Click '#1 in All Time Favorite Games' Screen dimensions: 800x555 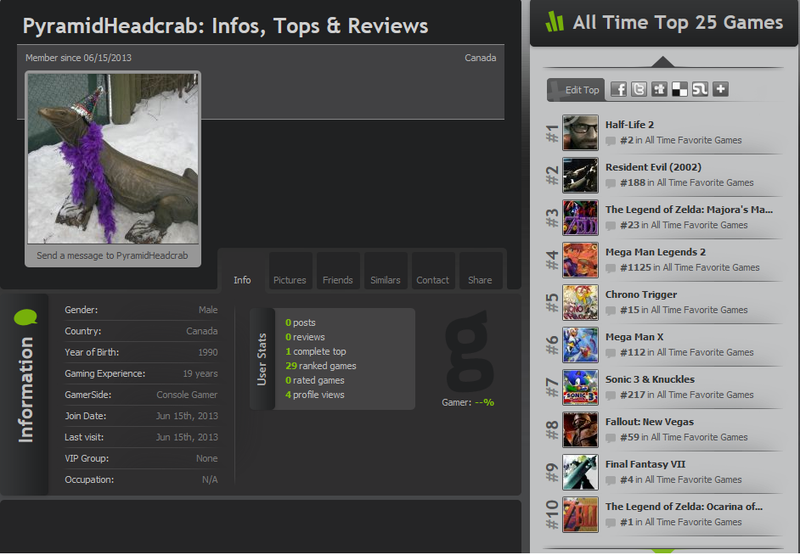pyautogui.click(x=681, y=522)
